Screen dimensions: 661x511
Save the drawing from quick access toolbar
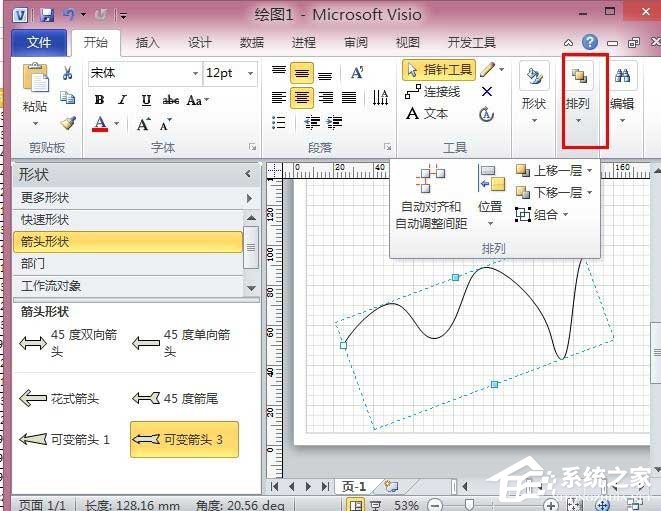coord(47,16)
